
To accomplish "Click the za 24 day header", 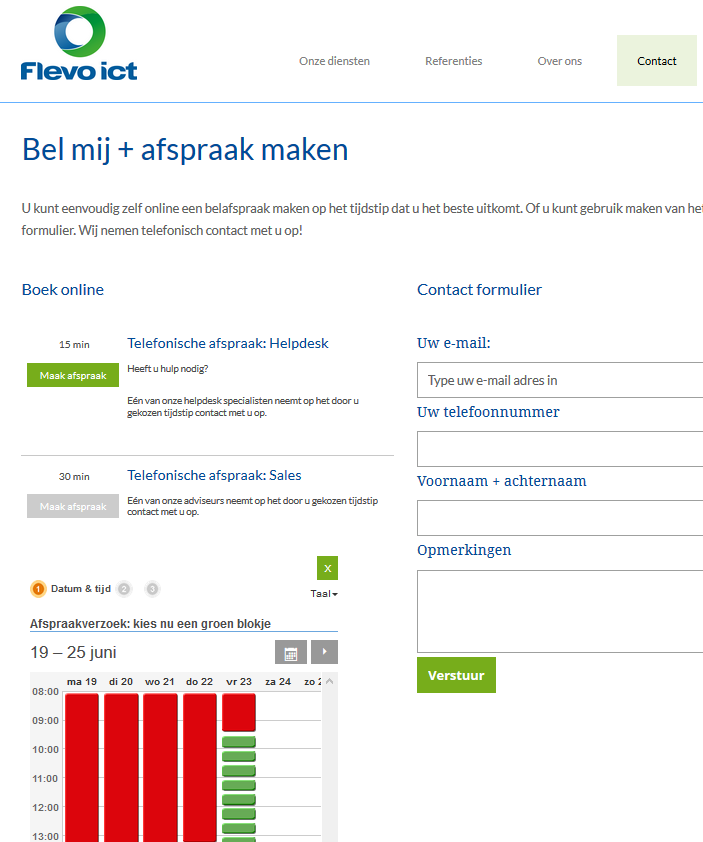I will 278,681.
